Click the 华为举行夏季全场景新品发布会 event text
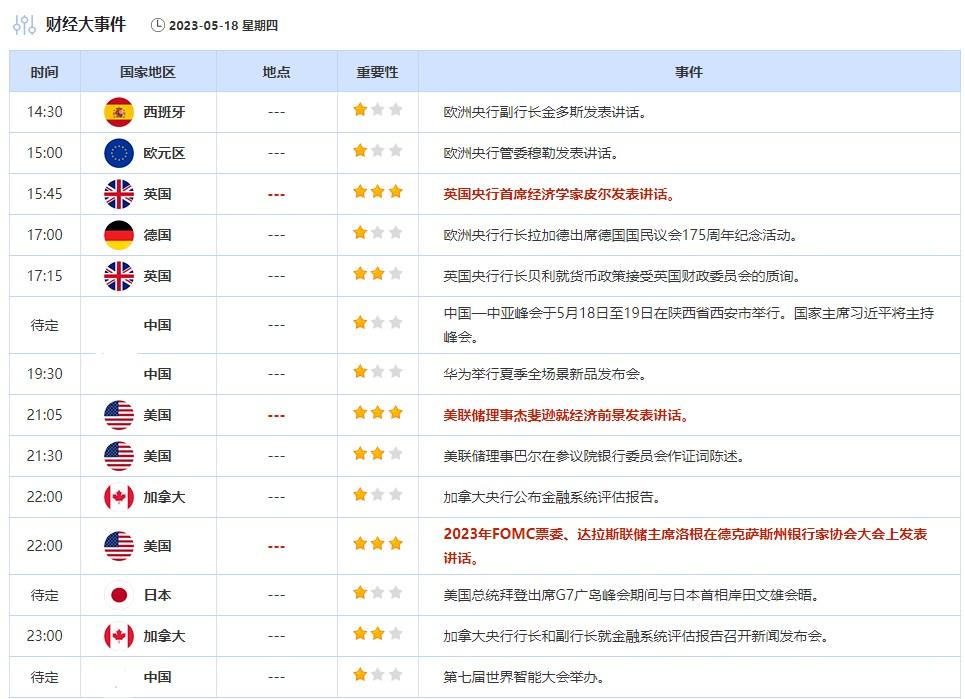This screenshot has height=699, width=965. (545, 374)
